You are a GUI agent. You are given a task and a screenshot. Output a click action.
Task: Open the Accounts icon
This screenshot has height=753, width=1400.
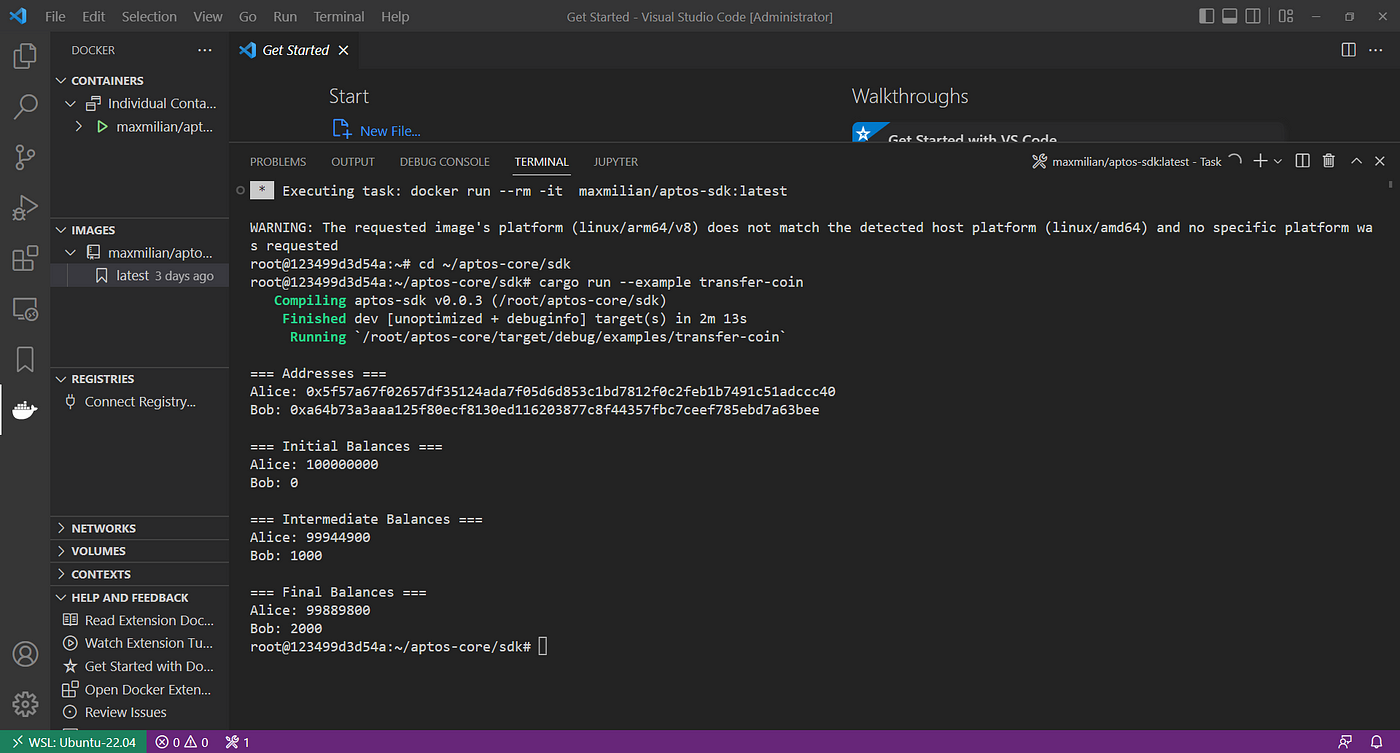25,654
